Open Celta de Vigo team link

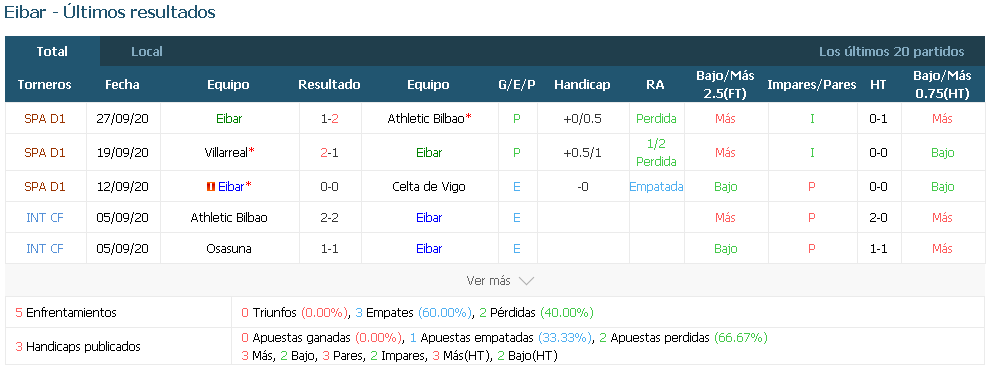428,187
